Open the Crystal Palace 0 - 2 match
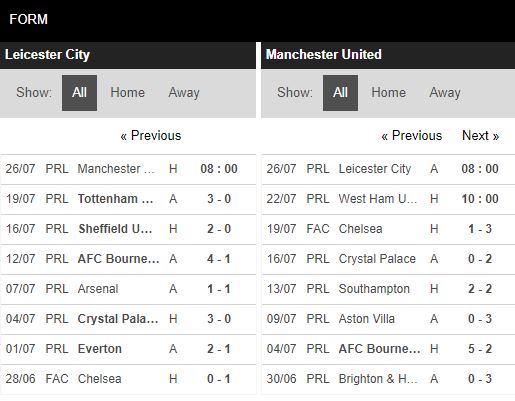This screenshot has height=401, width=515. tap(388, 259)
